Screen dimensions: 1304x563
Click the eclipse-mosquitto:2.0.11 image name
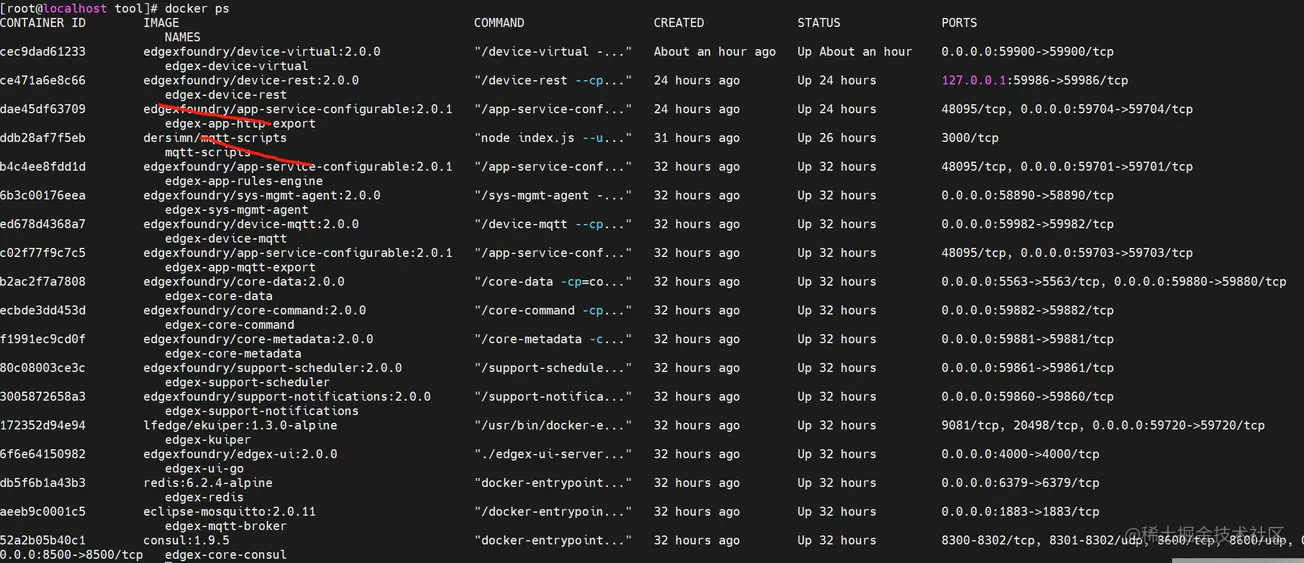229,511
